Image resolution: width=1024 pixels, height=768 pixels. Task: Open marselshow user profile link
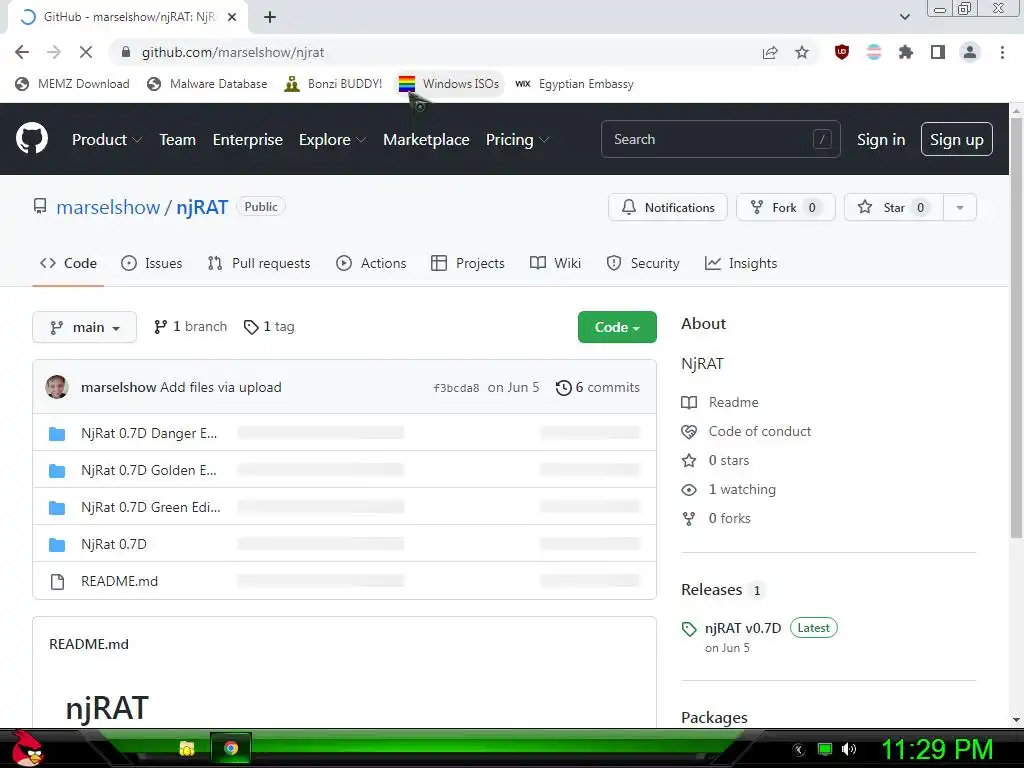pyautogui.click(x=108, y=207)
